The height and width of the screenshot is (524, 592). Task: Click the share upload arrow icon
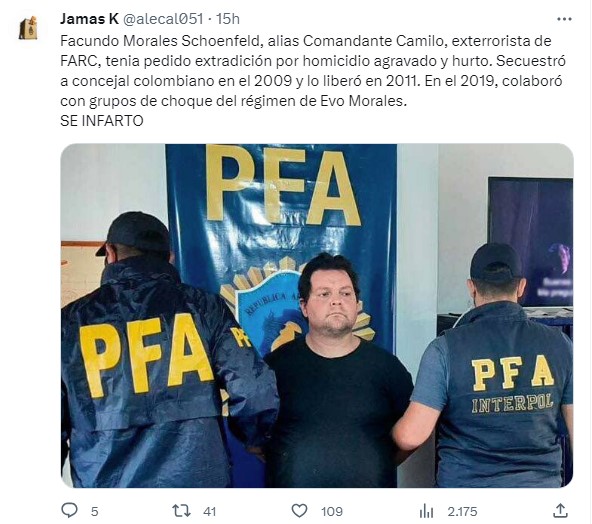[x=561, y=511]
